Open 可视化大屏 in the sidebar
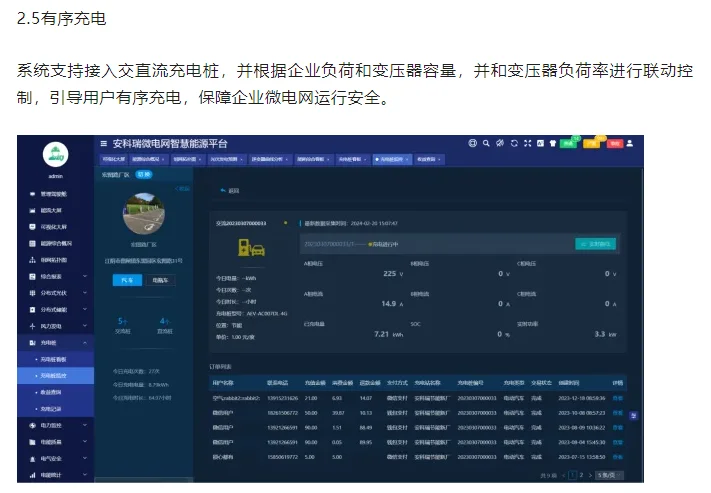 pos(53,227)
